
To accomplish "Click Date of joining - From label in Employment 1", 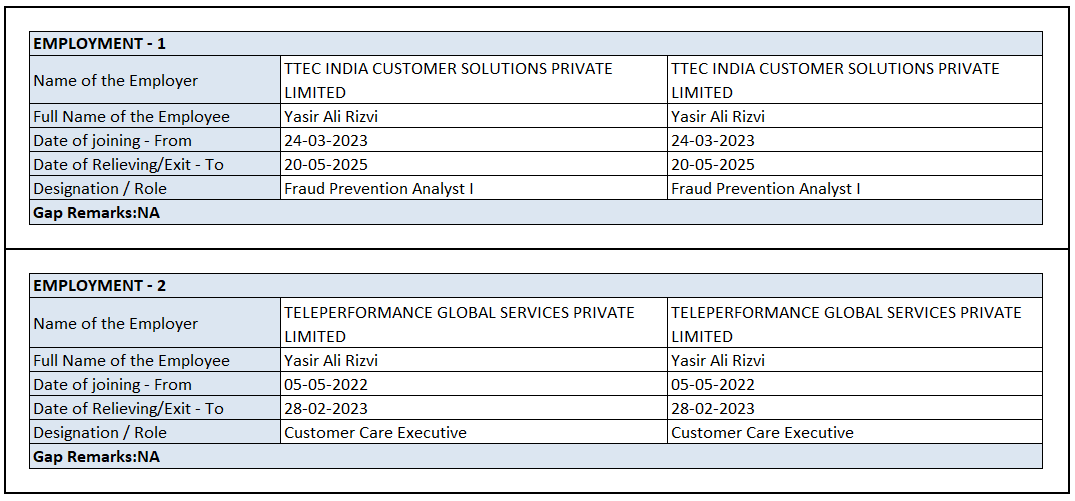I will tap(112, 141).
